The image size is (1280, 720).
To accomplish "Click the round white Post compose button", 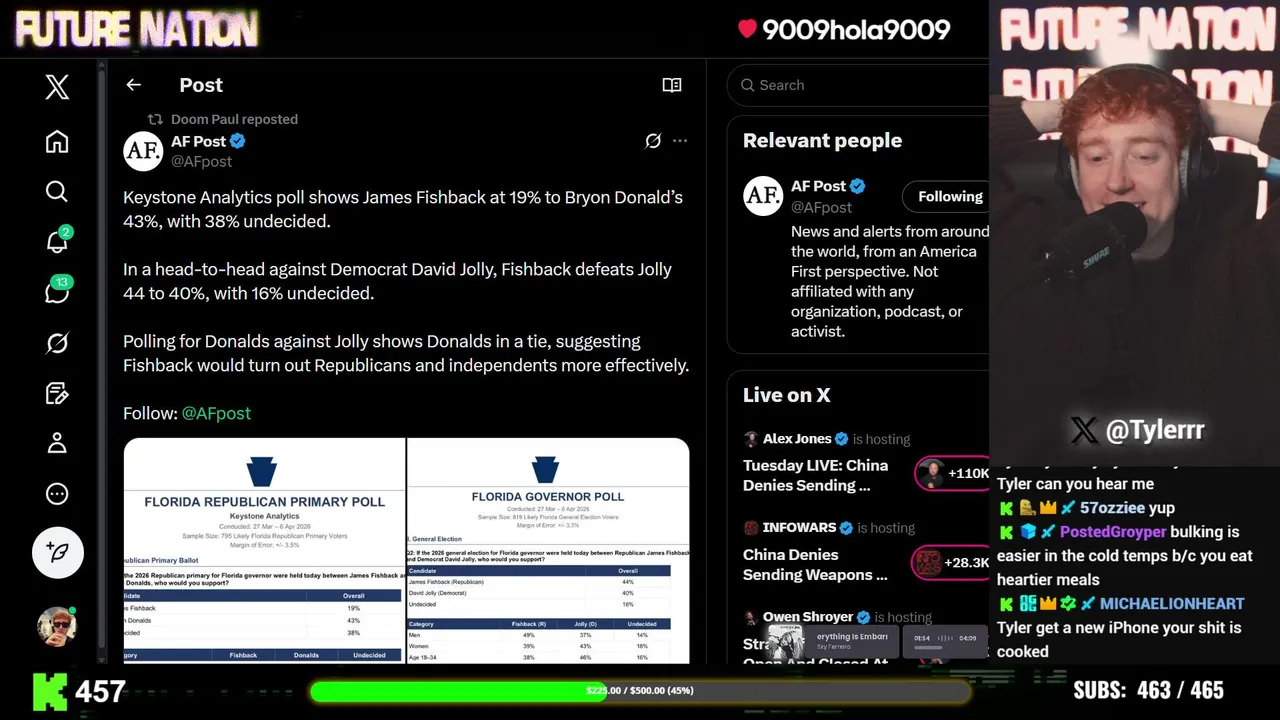I will coord(57,552).
